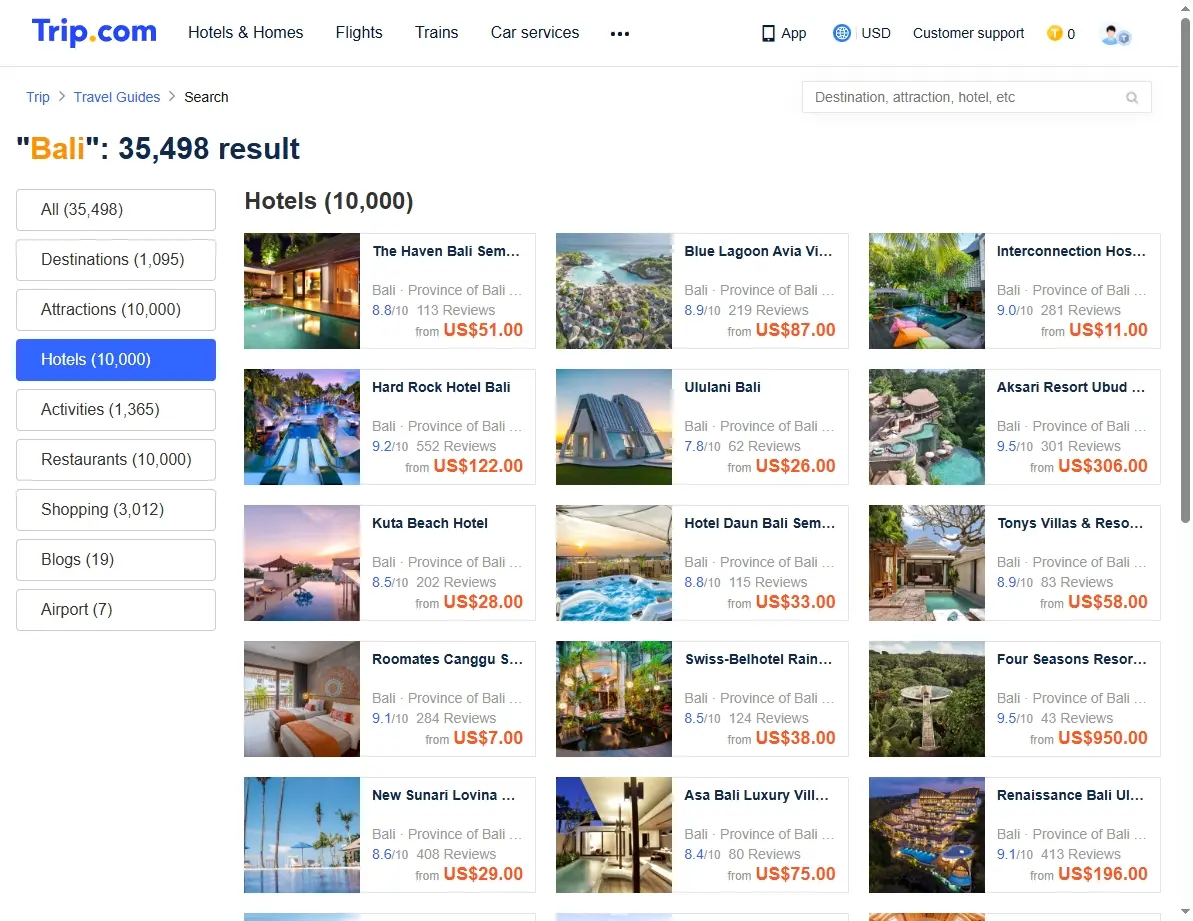The height and width of the screenshot is (921, 1193).
Task: Open the App phone icon
Action: (768, 33)
